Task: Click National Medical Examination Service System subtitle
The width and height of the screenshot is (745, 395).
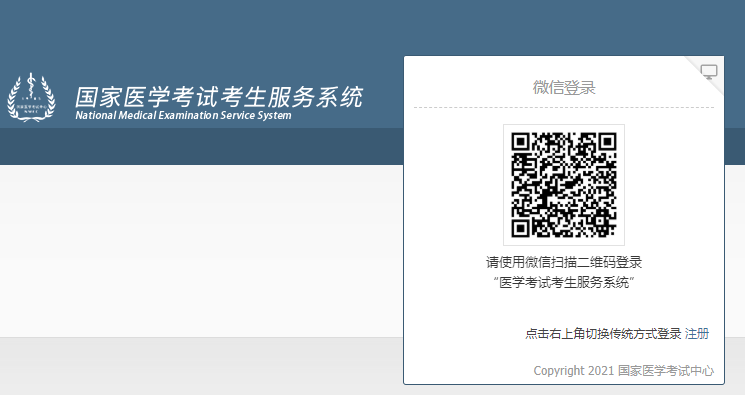Action: [x=183, y=116]
